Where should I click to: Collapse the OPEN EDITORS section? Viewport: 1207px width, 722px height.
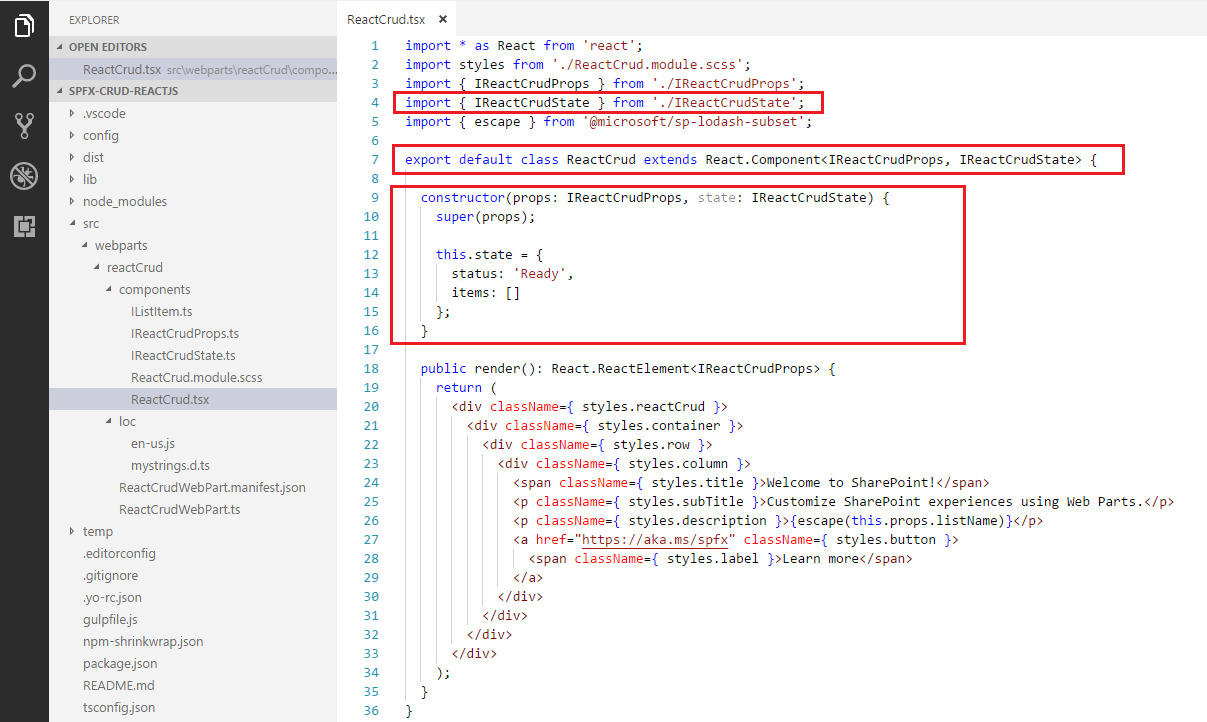pos(107,47)
